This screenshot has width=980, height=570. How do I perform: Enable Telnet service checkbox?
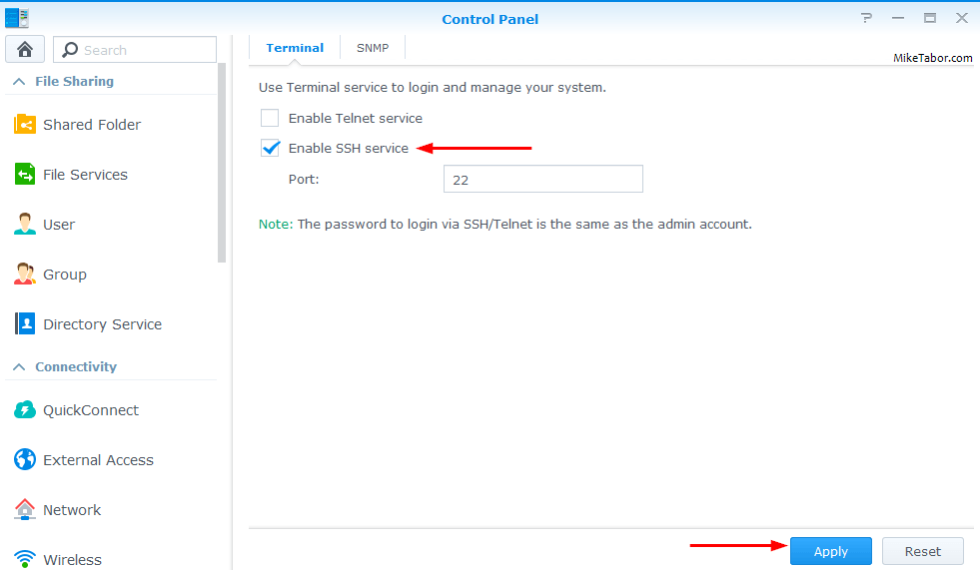[270, 118]
